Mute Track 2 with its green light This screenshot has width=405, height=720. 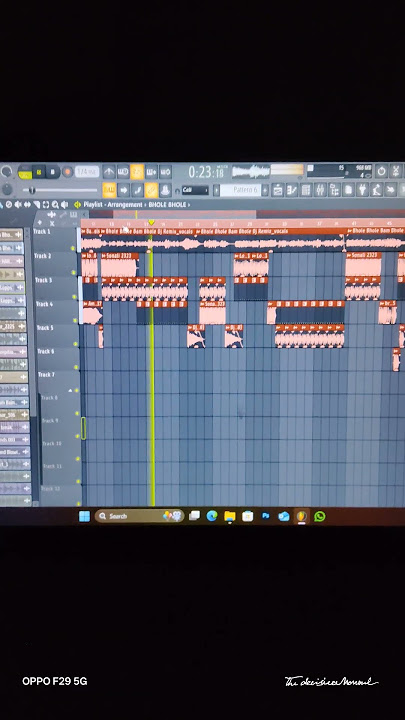click(73, 272)
